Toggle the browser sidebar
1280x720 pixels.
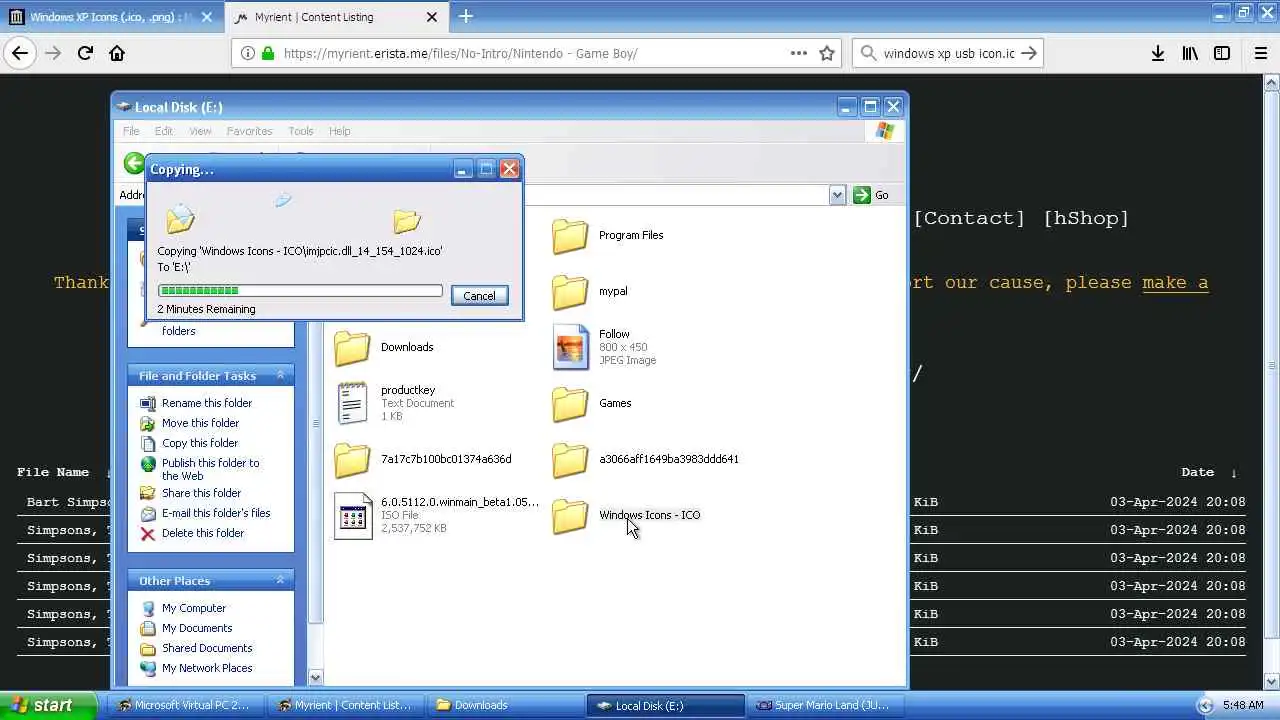pos(1222,54)
